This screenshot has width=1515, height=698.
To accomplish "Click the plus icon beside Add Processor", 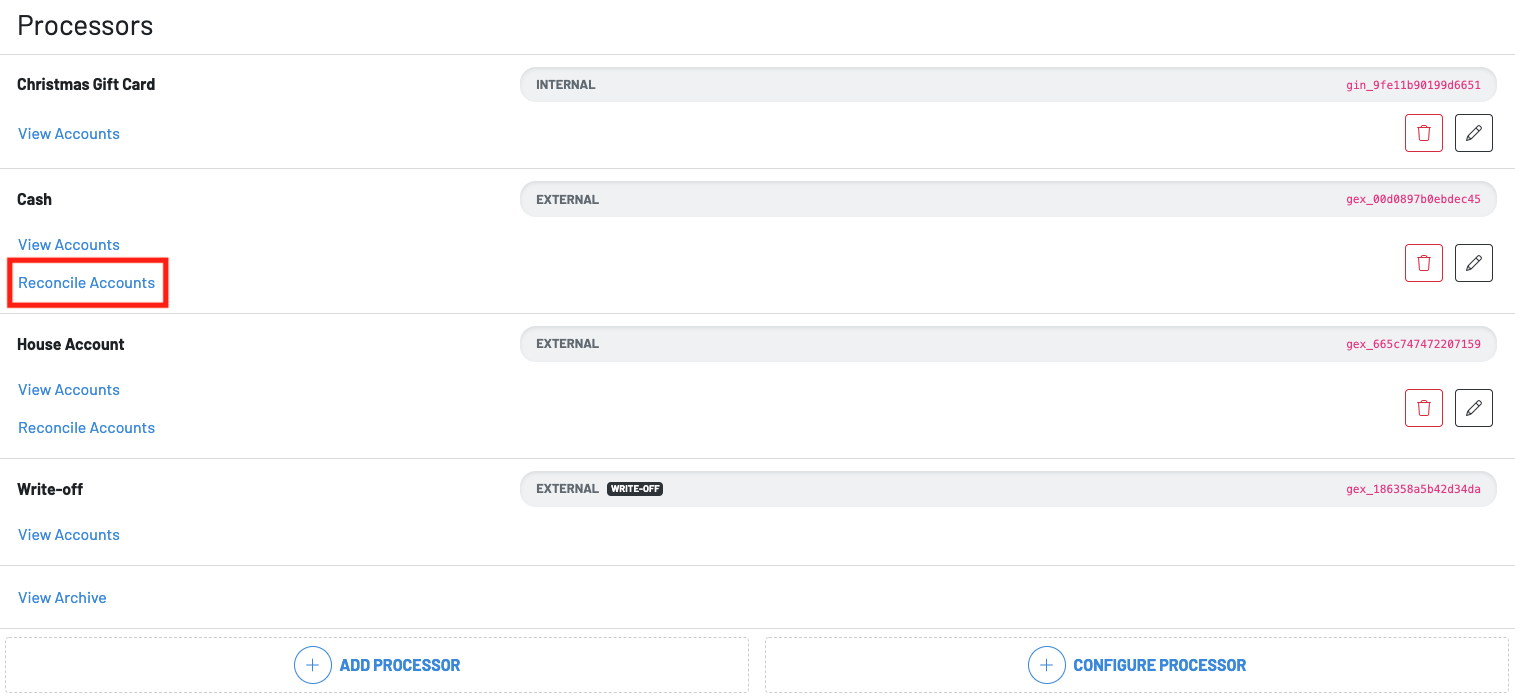I will tap(312, 665).
